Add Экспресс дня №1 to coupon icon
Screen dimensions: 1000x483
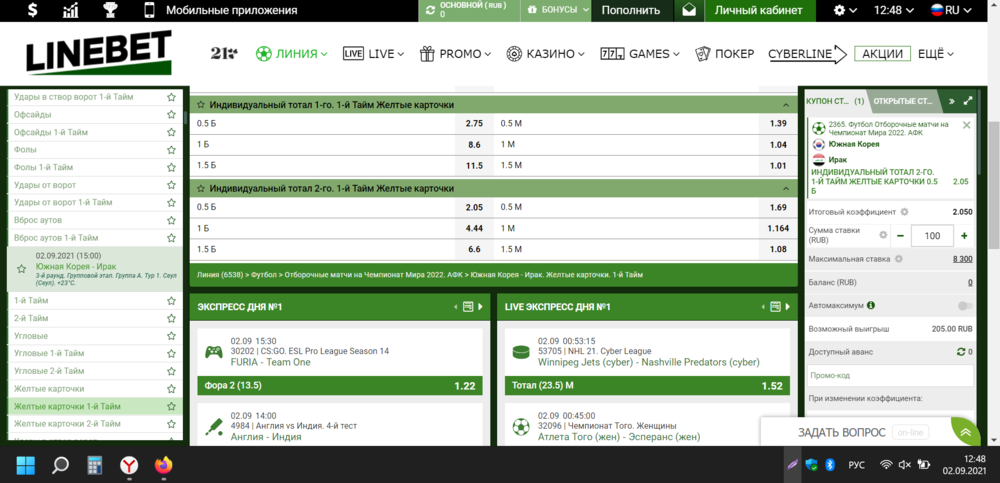click(468, 308)
